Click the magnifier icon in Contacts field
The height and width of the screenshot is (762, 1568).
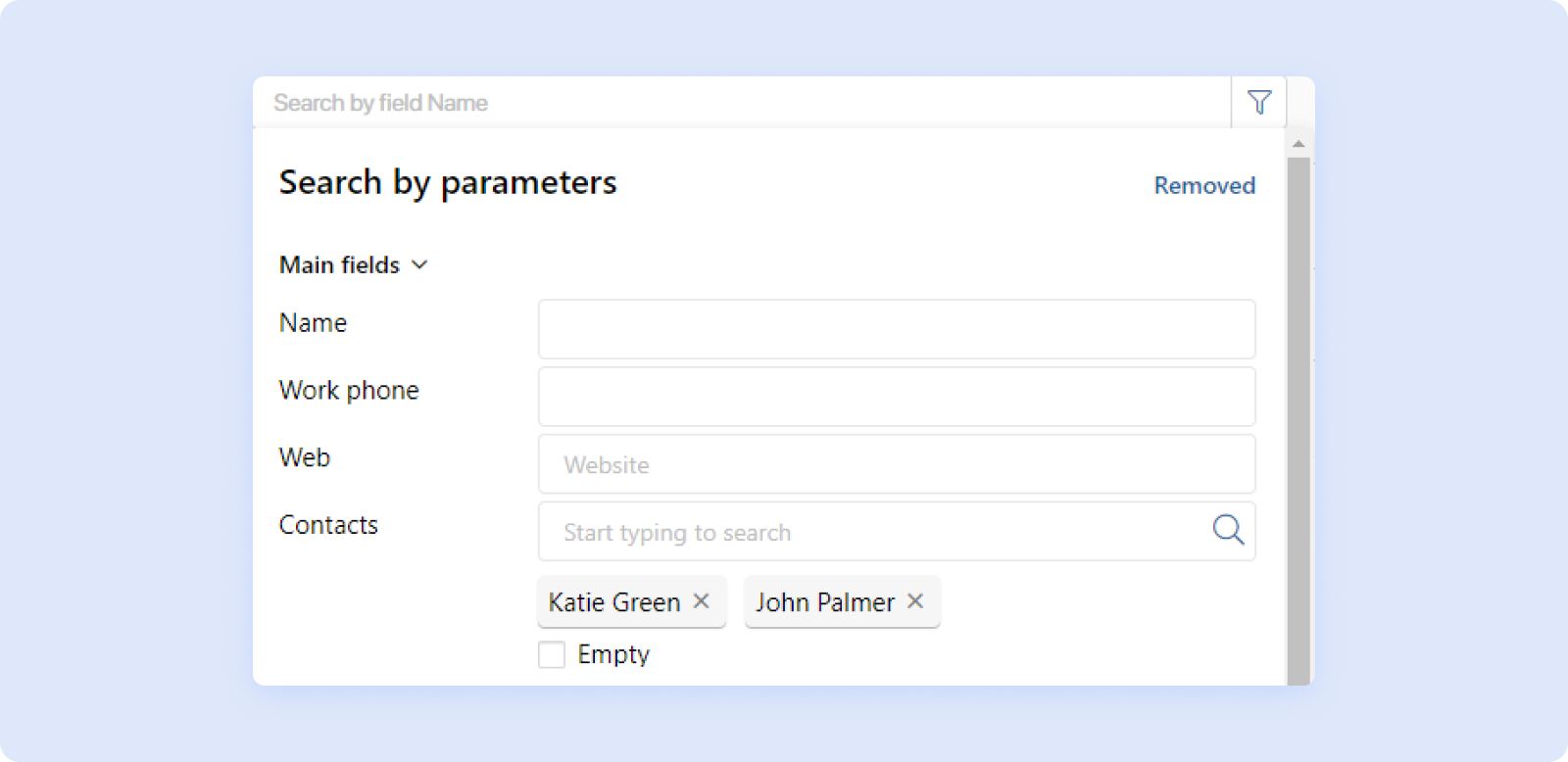tap(1228, 530)
